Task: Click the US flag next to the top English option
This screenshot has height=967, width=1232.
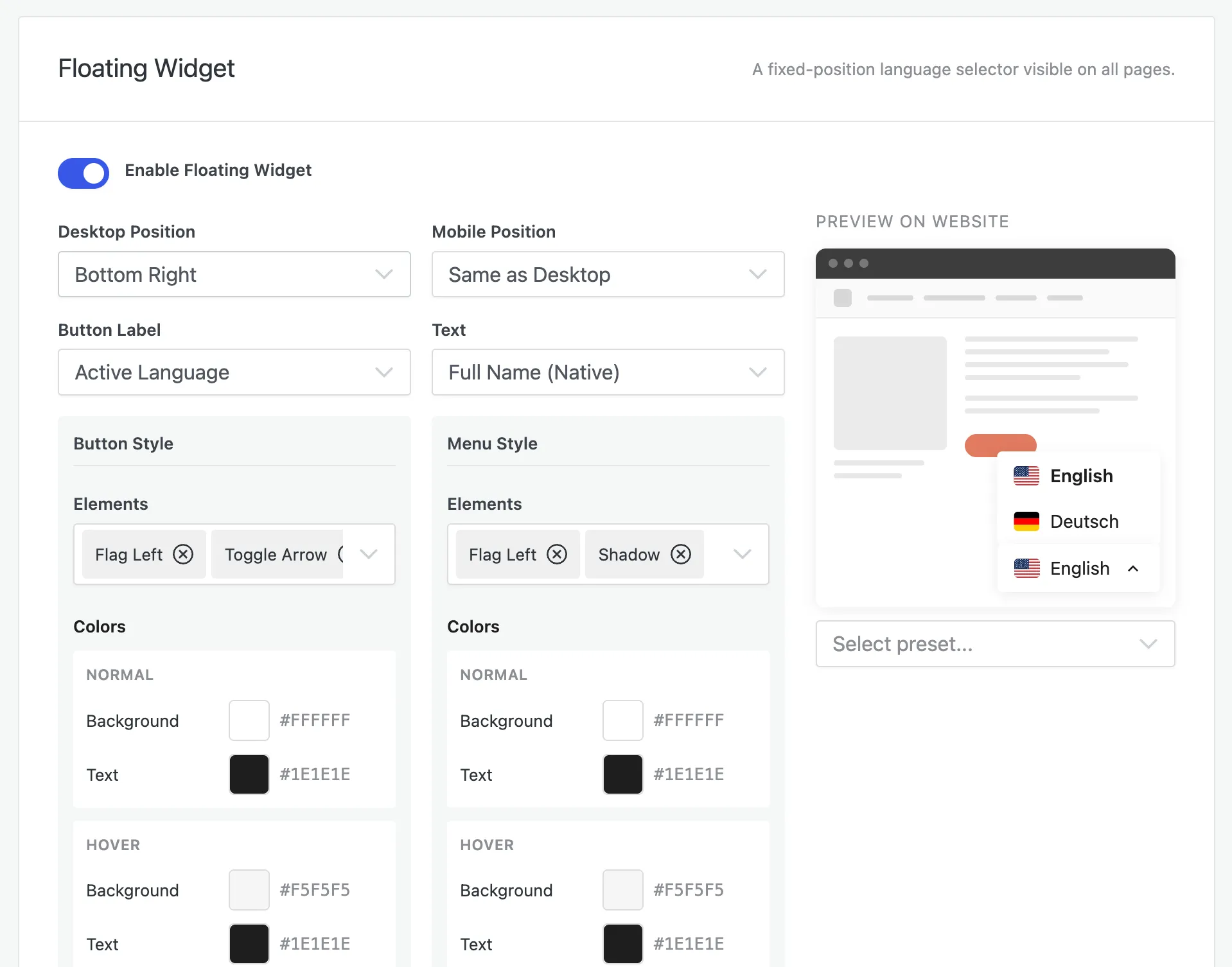Action: 1026,476
